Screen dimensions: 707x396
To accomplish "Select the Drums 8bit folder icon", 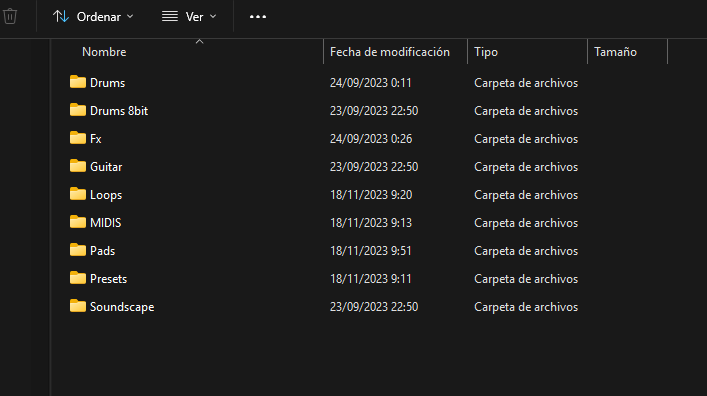I will tap(78, 110).
